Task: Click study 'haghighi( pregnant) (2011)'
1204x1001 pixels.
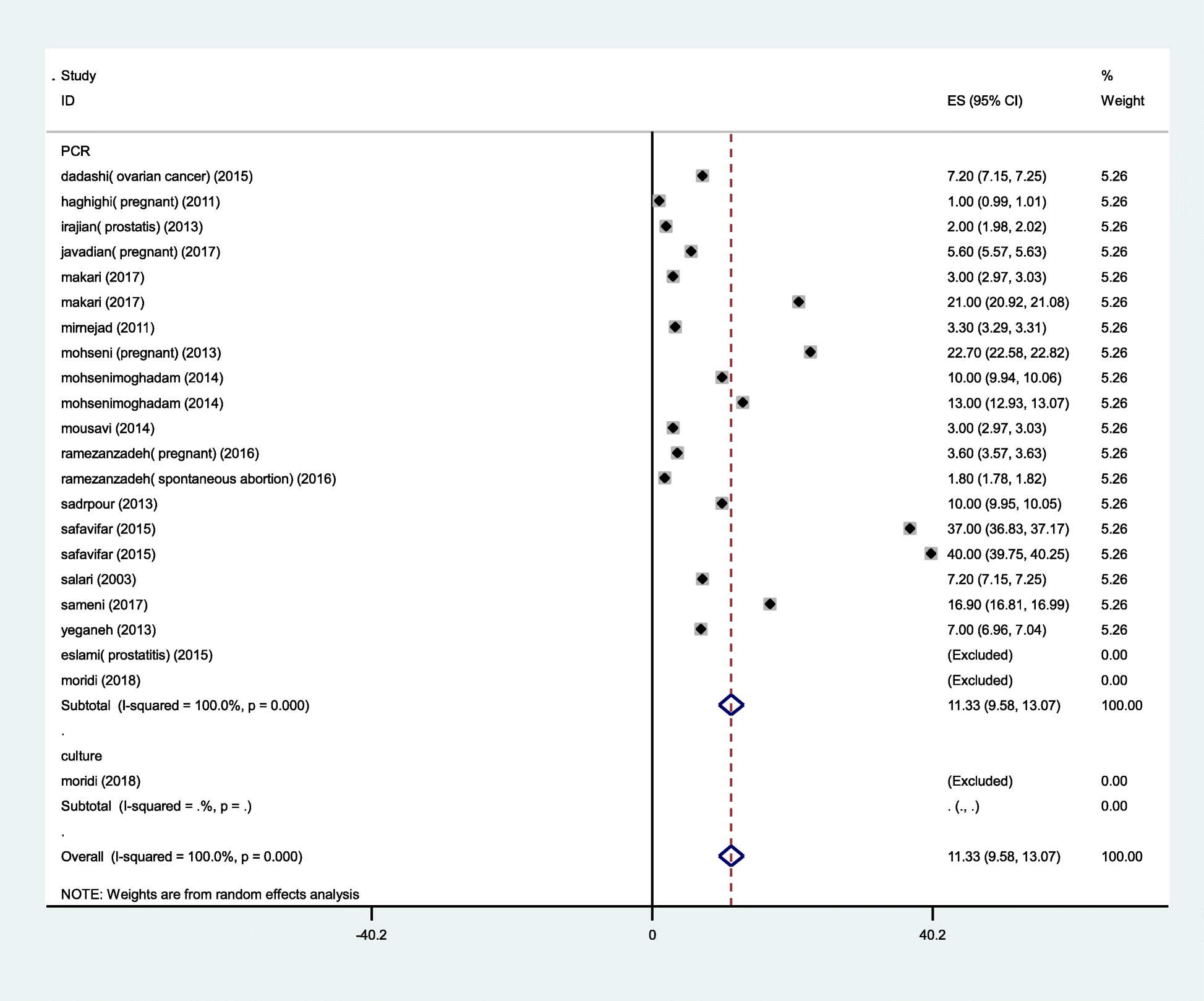Action: [x=140, y=202]
